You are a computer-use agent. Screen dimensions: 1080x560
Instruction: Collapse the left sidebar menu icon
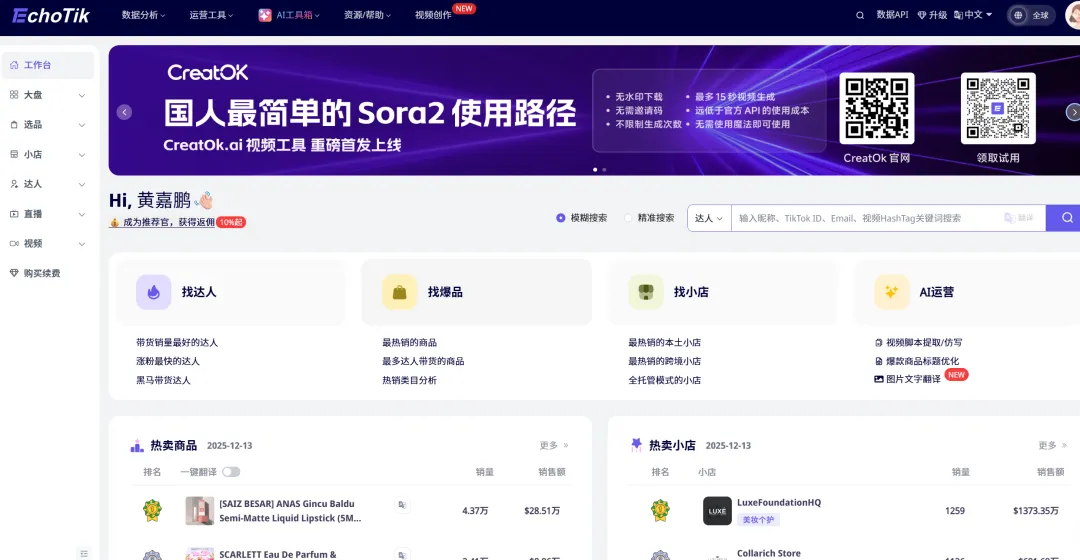point(84,552)
